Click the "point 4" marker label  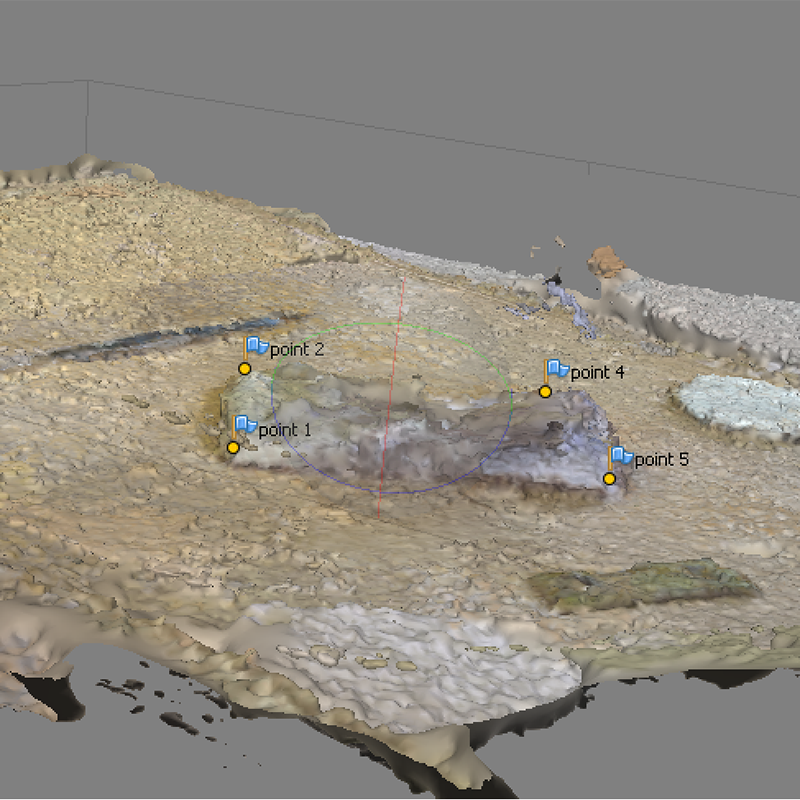pyautogui.click(x=597, y=372)
